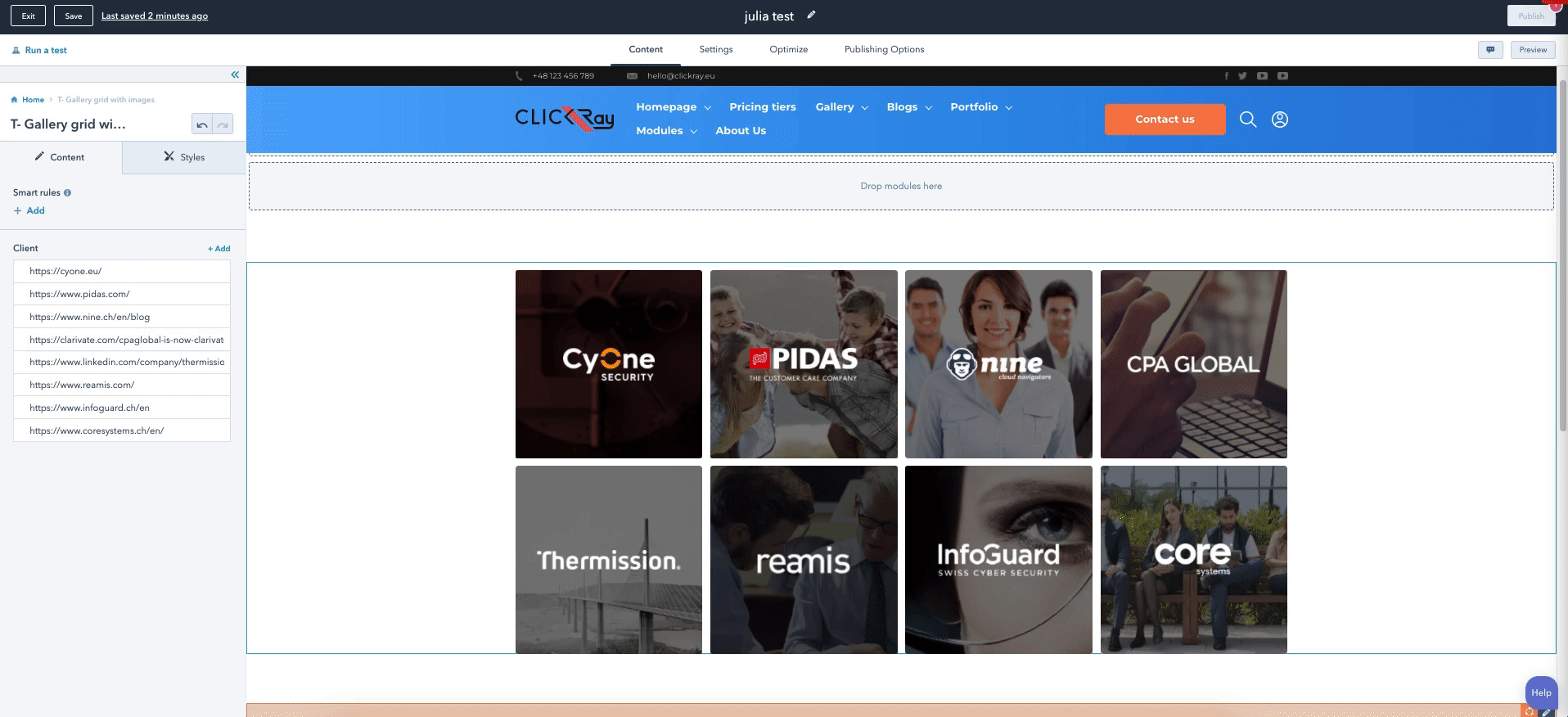Screen dimensions: 1568x717
Task: Select the https://www.nine.ch/en/blog client row
Action: (x=122, y=317)
